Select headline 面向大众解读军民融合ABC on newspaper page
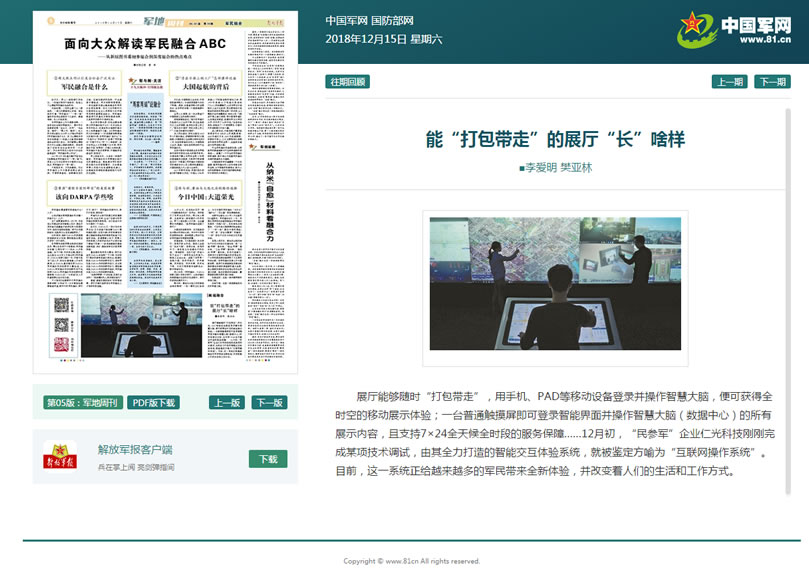The height and width of the screenshot is (571, 809). pyautogui.click(x=146, y=44)
